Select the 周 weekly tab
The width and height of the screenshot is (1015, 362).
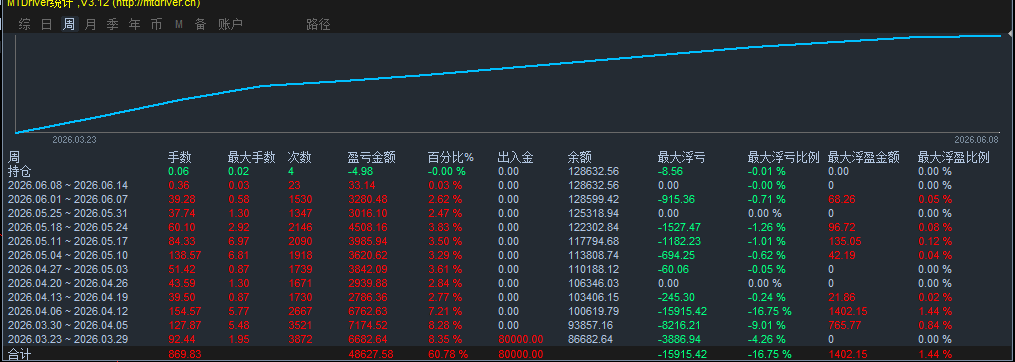click(x=69, y=25)
